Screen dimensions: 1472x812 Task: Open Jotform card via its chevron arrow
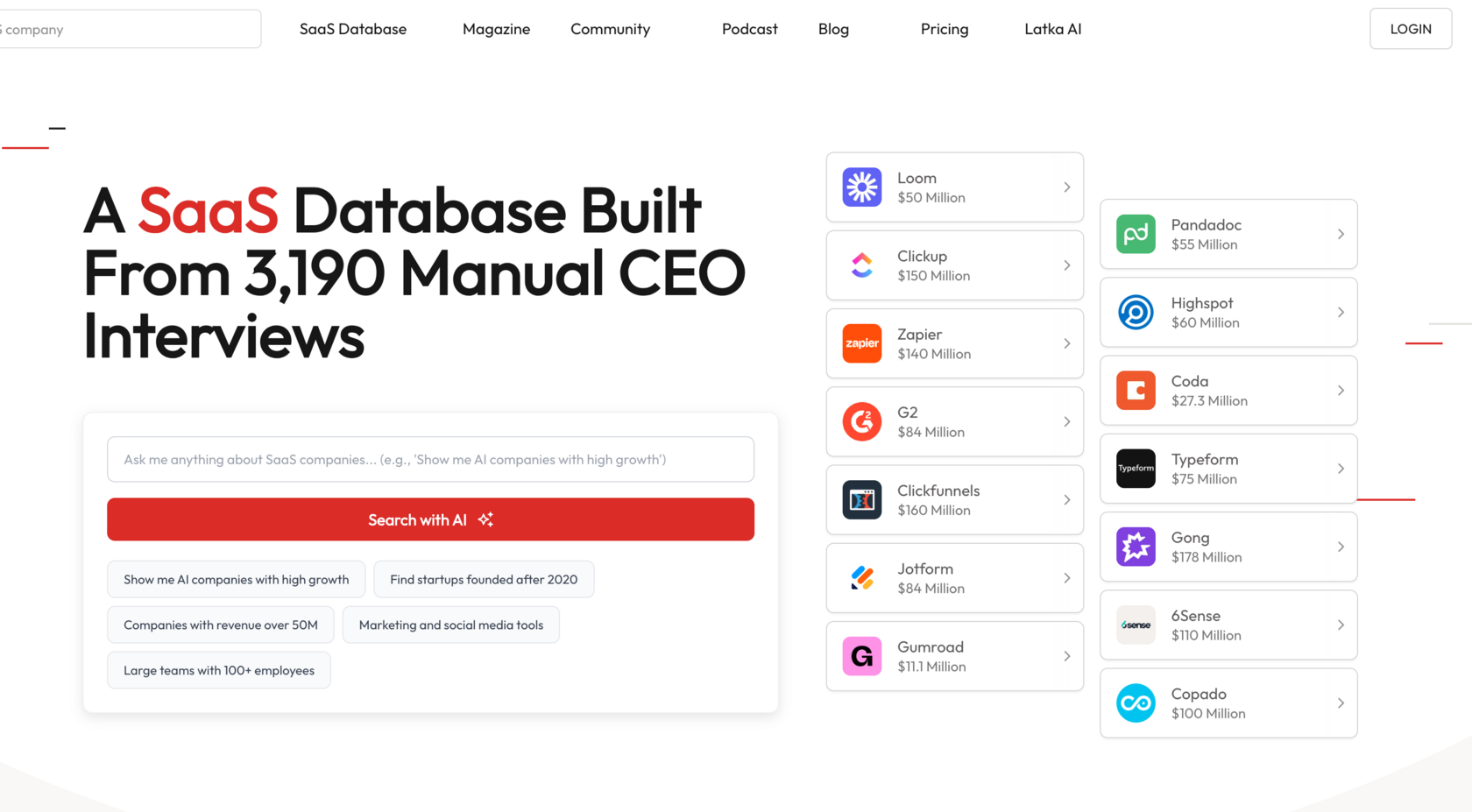point(1066,578)
